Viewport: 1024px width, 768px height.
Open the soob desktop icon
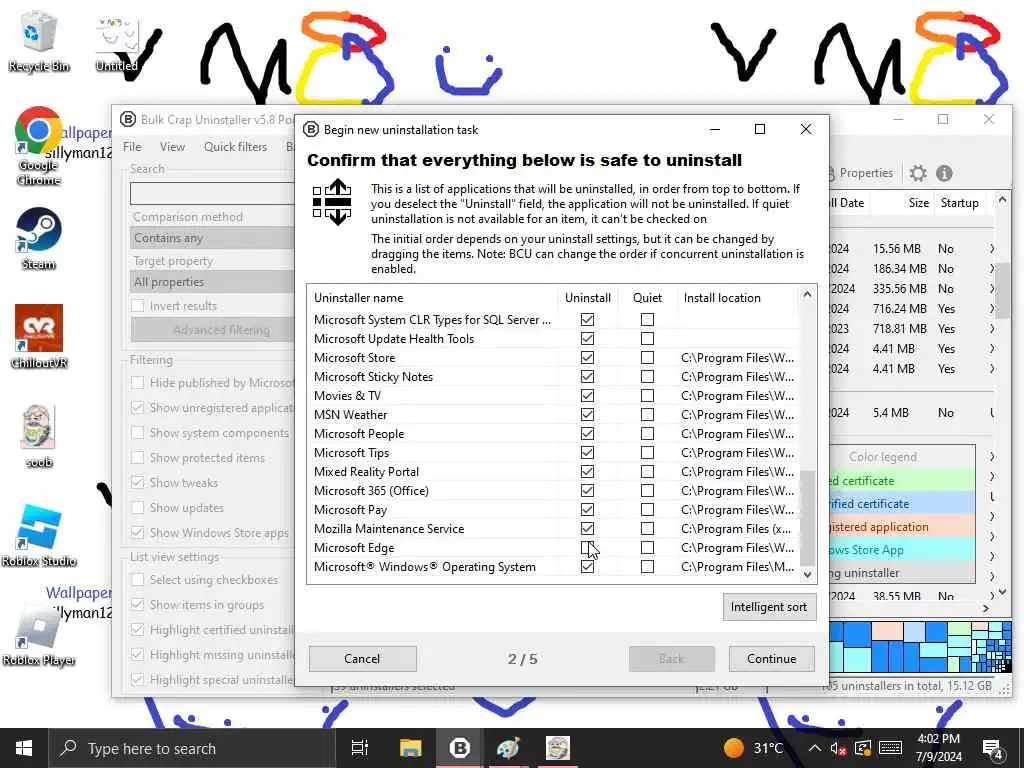pos(39,436)
